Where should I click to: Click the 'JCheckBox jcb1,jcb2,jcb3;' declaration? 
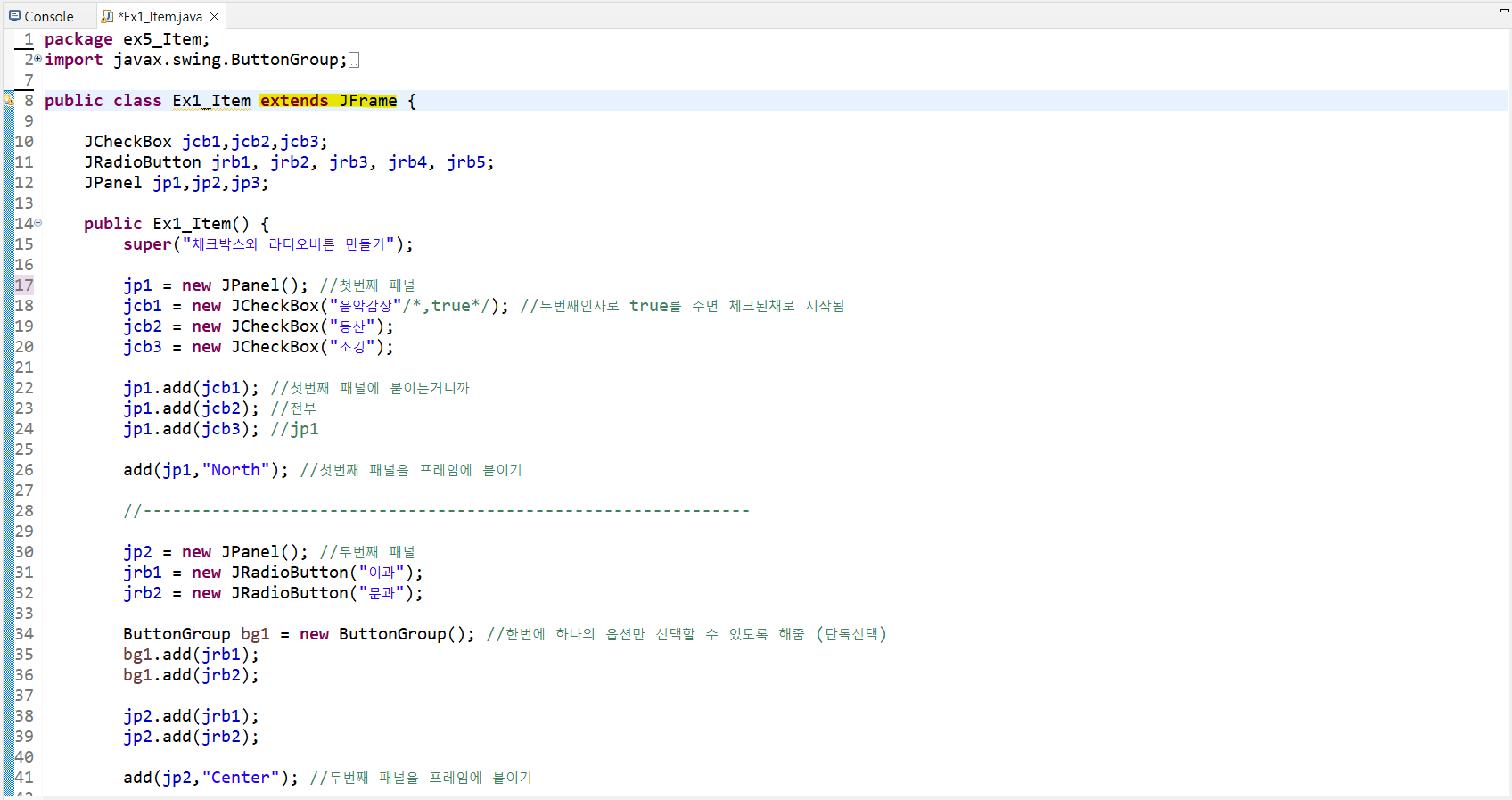(206, 142)
